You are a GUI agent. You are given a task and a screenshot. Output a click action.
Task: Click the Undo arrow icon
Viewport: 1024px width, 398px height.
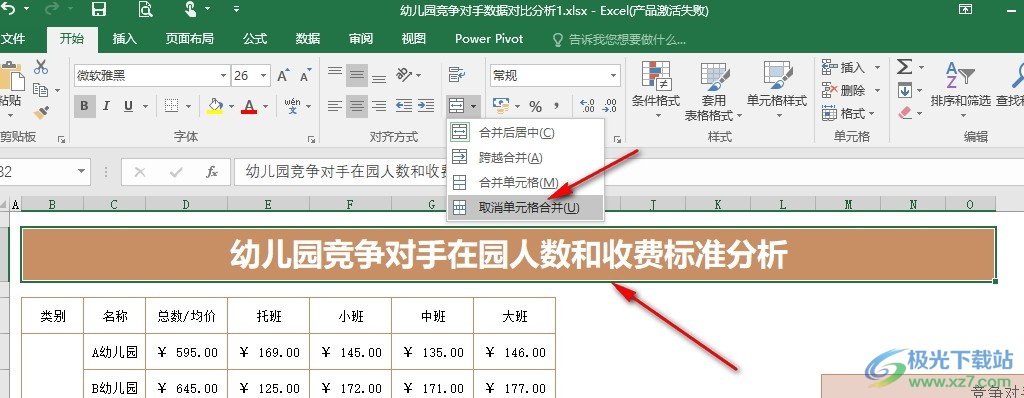pos(8,9)
